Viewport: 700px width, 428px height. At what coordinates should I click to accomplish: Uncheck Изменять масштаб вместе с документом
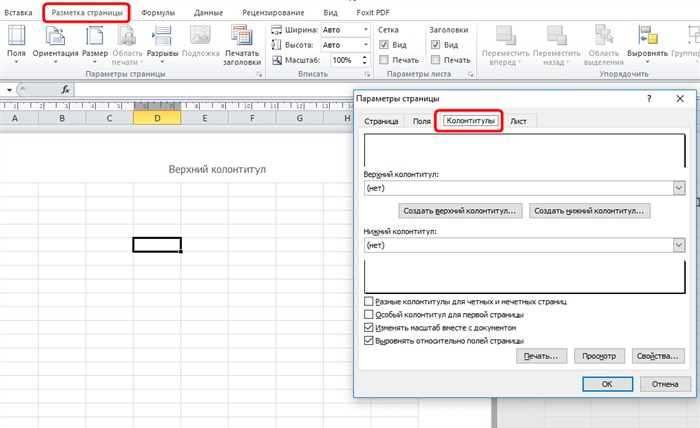click(x=369, y=328)
